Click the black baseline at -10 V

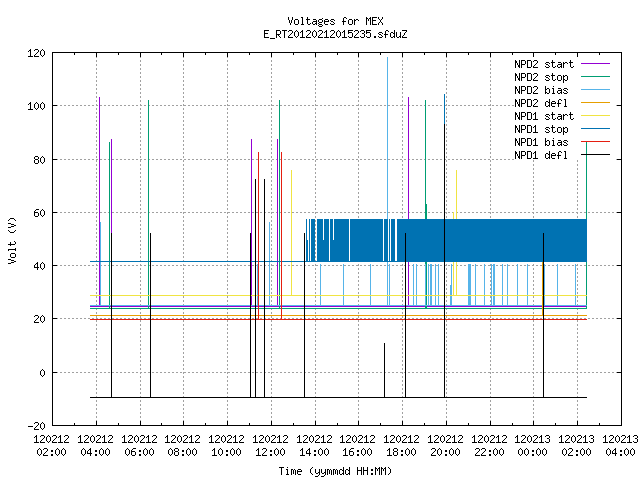pyautogui.click(x=338, y=397)
